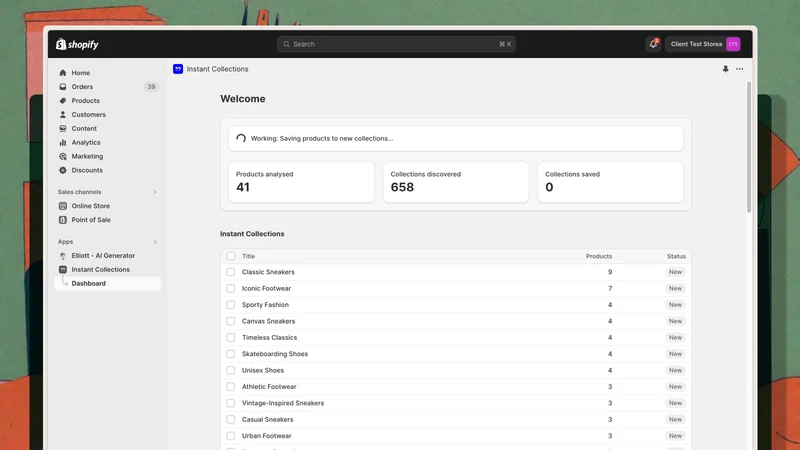
Task: Toggle the select-all checkbox in table header
Action: [x=231, y=256]
